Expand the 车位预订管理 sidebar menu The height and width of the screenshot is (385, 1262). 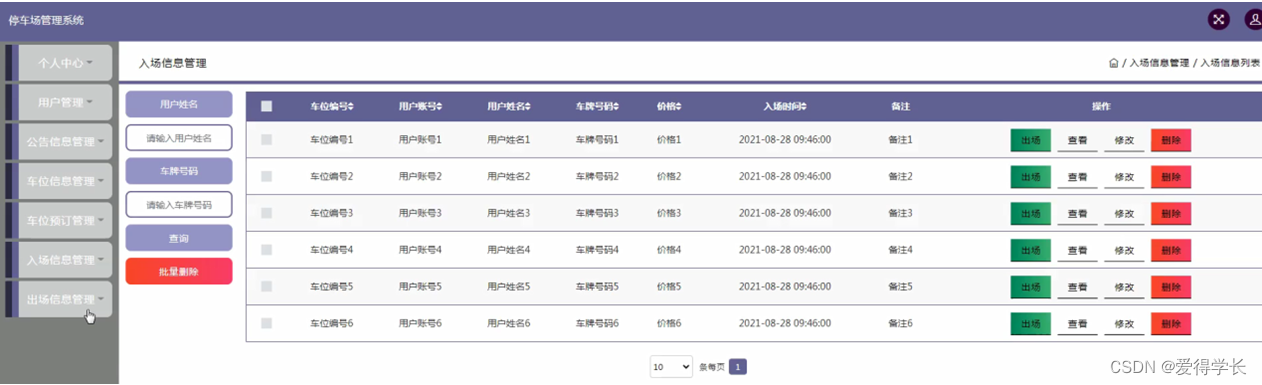click(65, 220)
